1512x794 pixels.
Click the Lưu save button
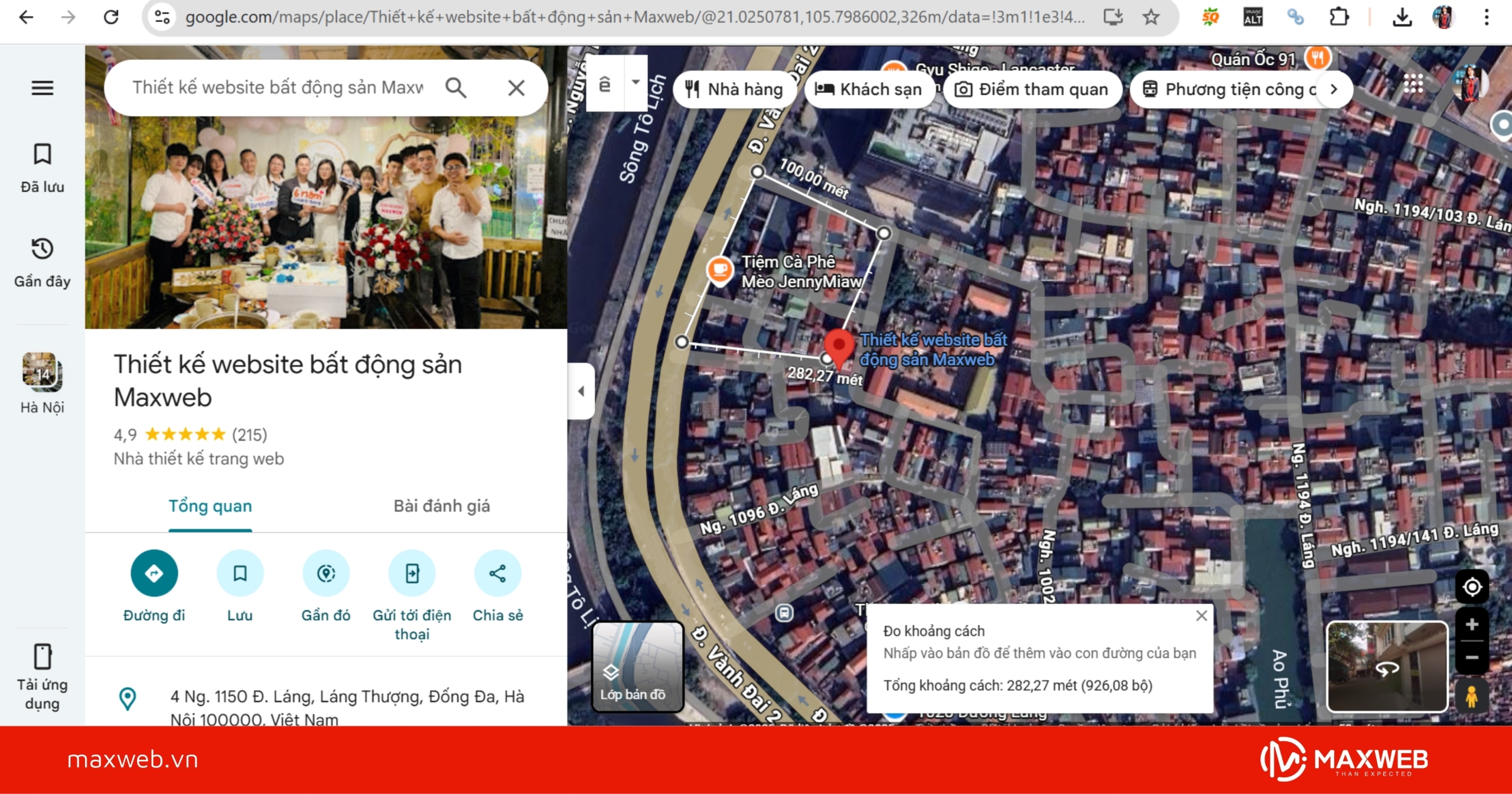click(x=240, y=586)
